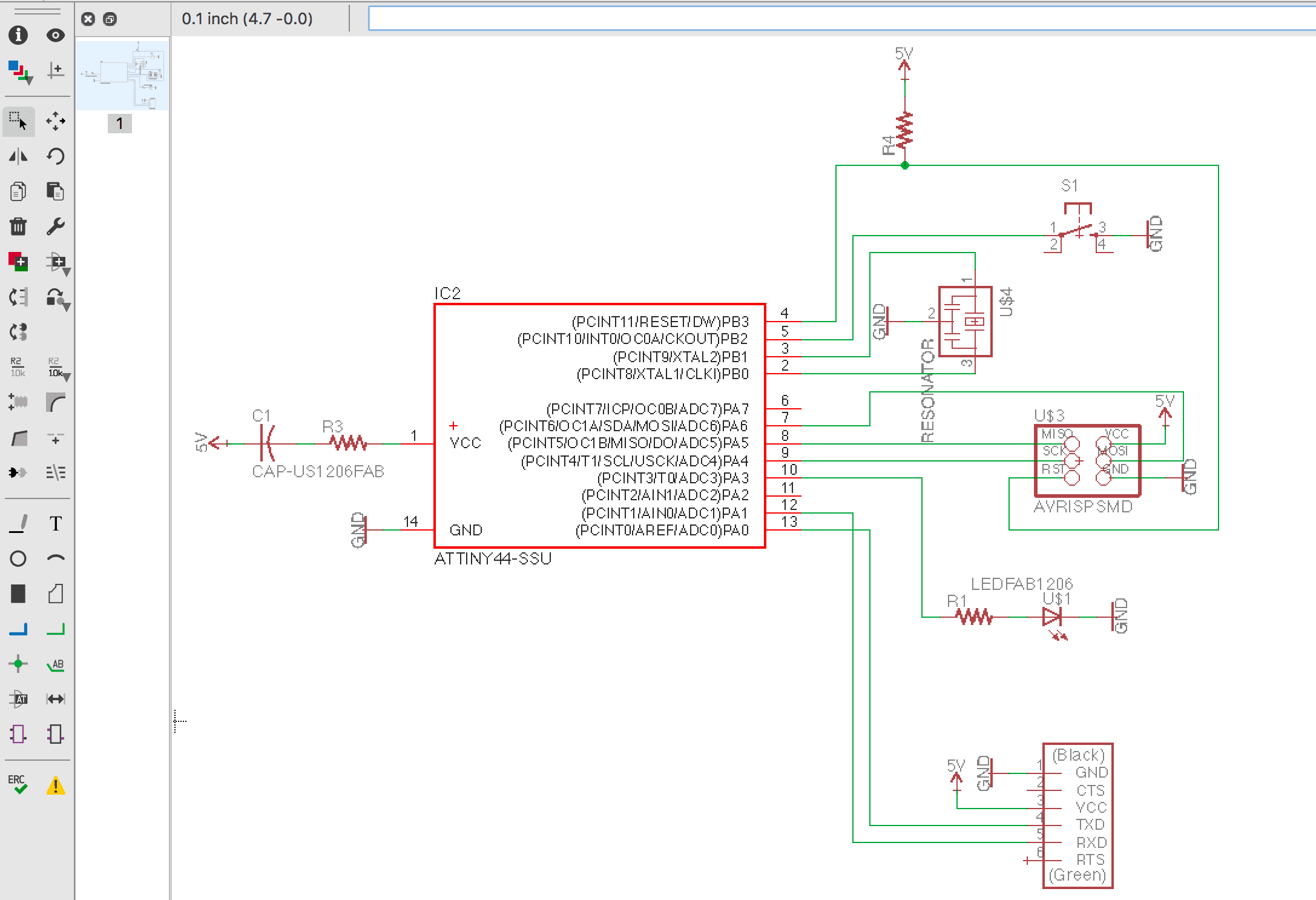This screenshot has width=1316, height=900.
Task: Click the AVRISPSMD header label
Action: tap(1082, 506)
